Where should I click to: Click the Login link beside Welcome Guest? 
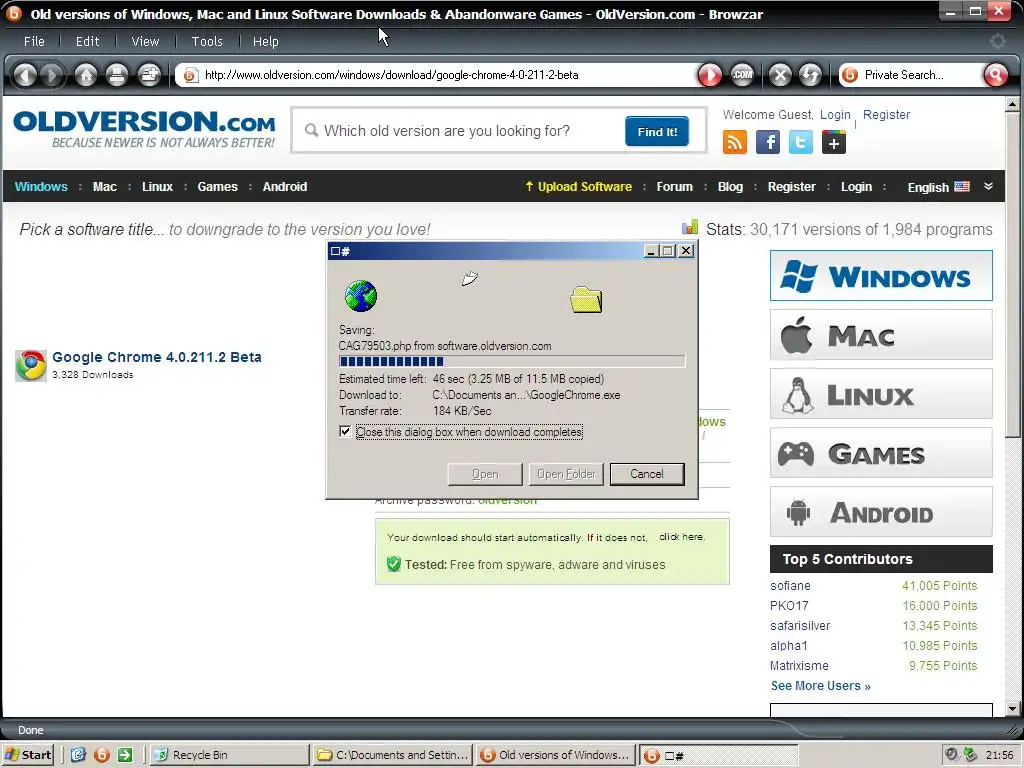[x=835, y=115]
